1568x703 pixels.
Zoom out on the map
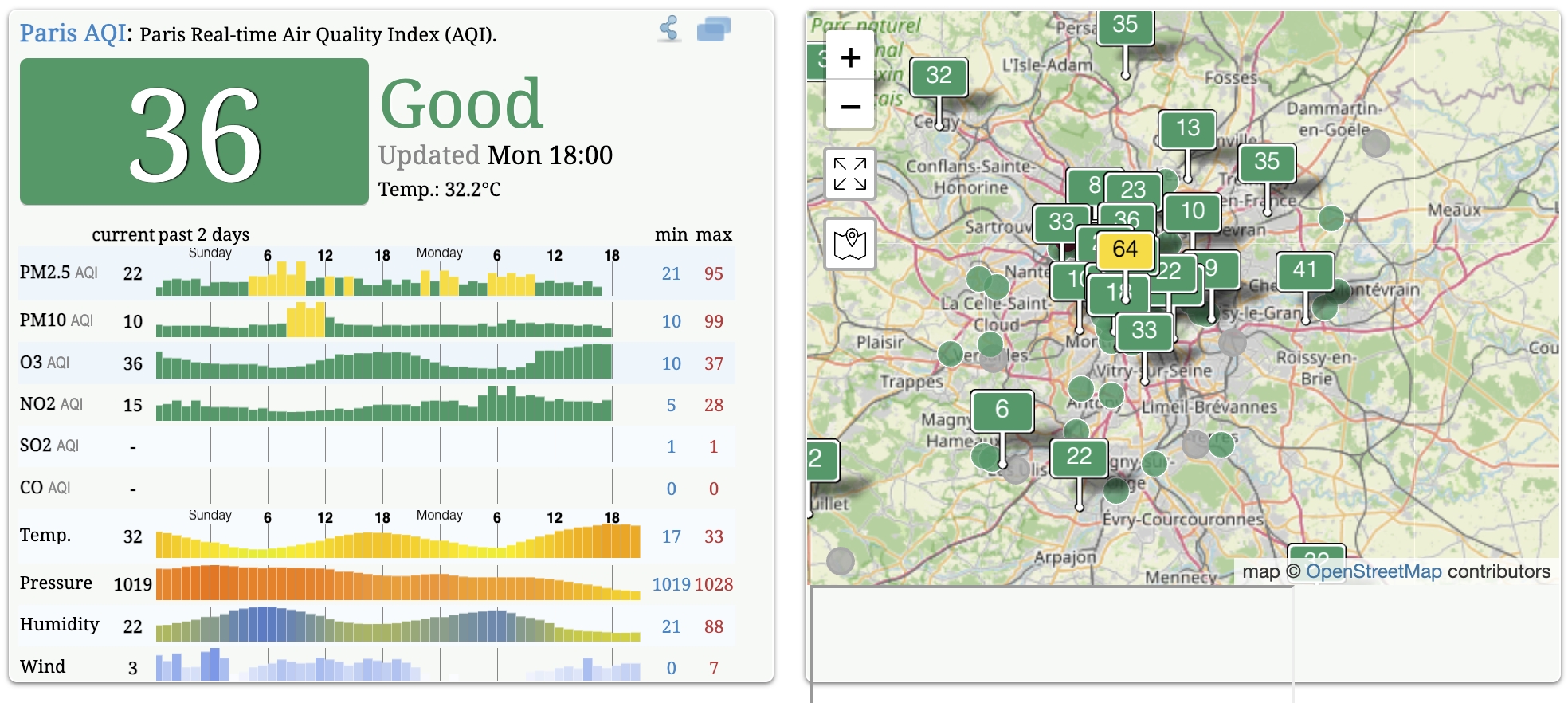[x=850, y=105]
